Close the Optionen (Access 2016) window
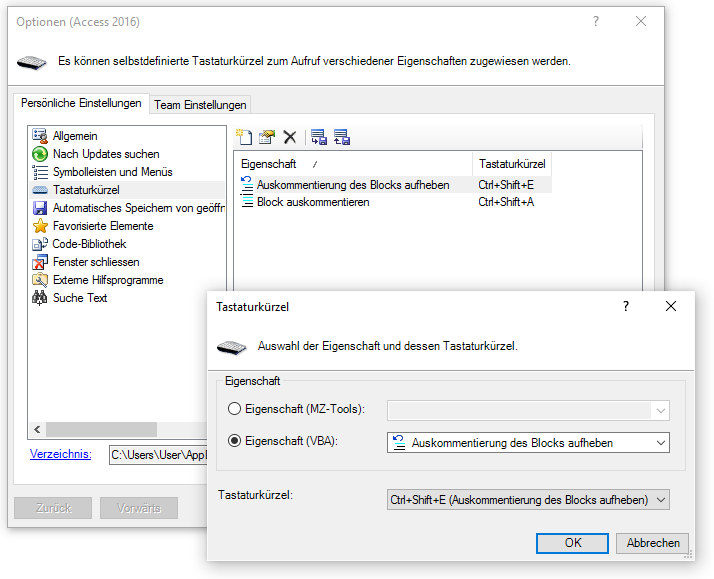The image size is (714, 579). point(641,21)
